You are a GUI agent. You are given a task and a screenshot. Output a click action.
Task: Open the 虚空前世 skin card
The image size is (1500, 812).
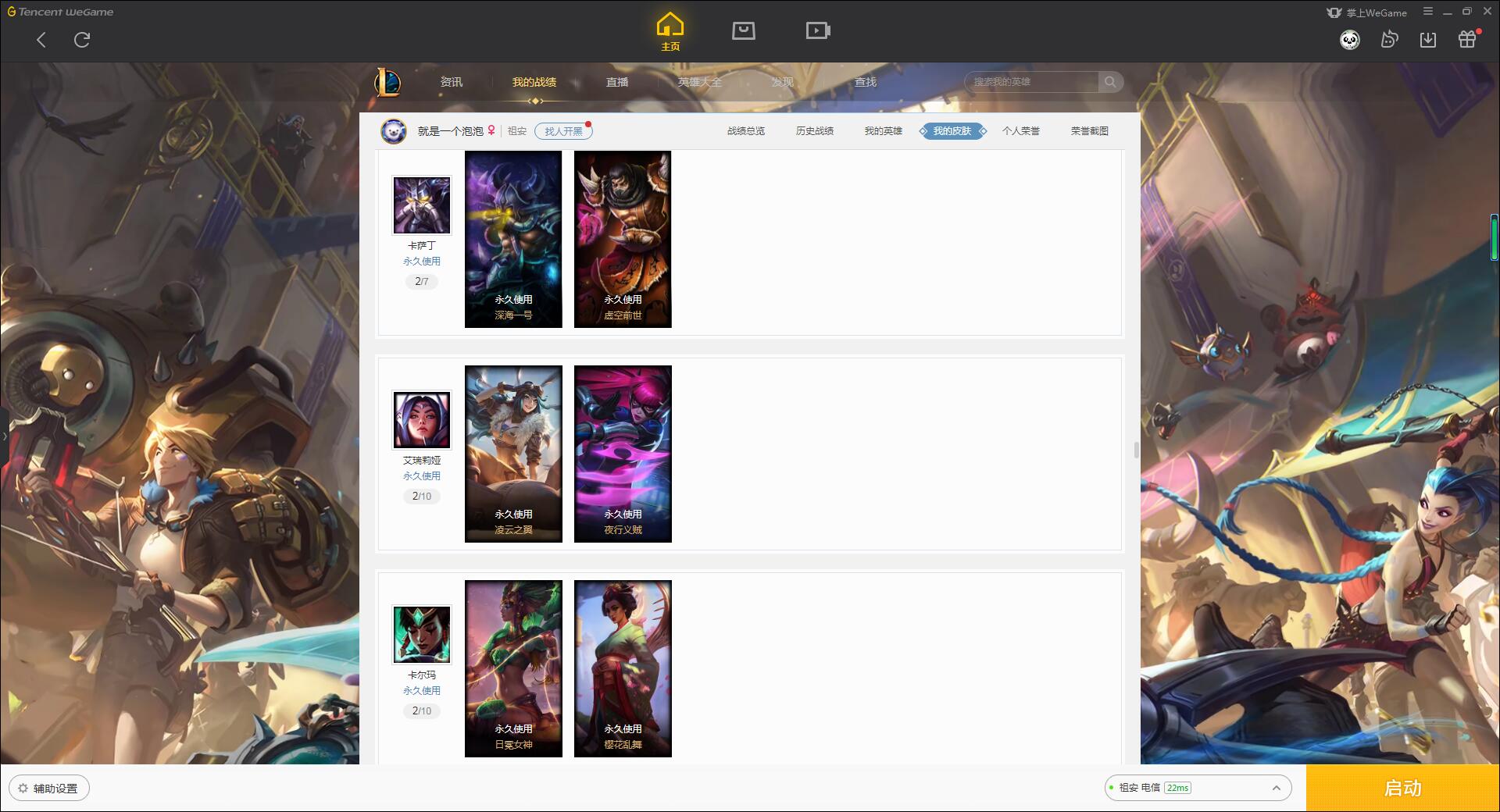click(623, 239)
